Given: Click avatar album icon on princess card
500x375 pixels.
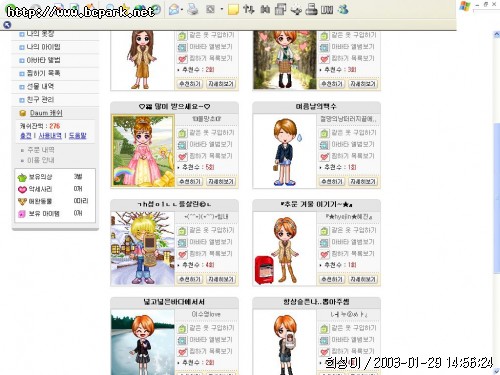Looking at the screenshot, I should click(182, 145).
